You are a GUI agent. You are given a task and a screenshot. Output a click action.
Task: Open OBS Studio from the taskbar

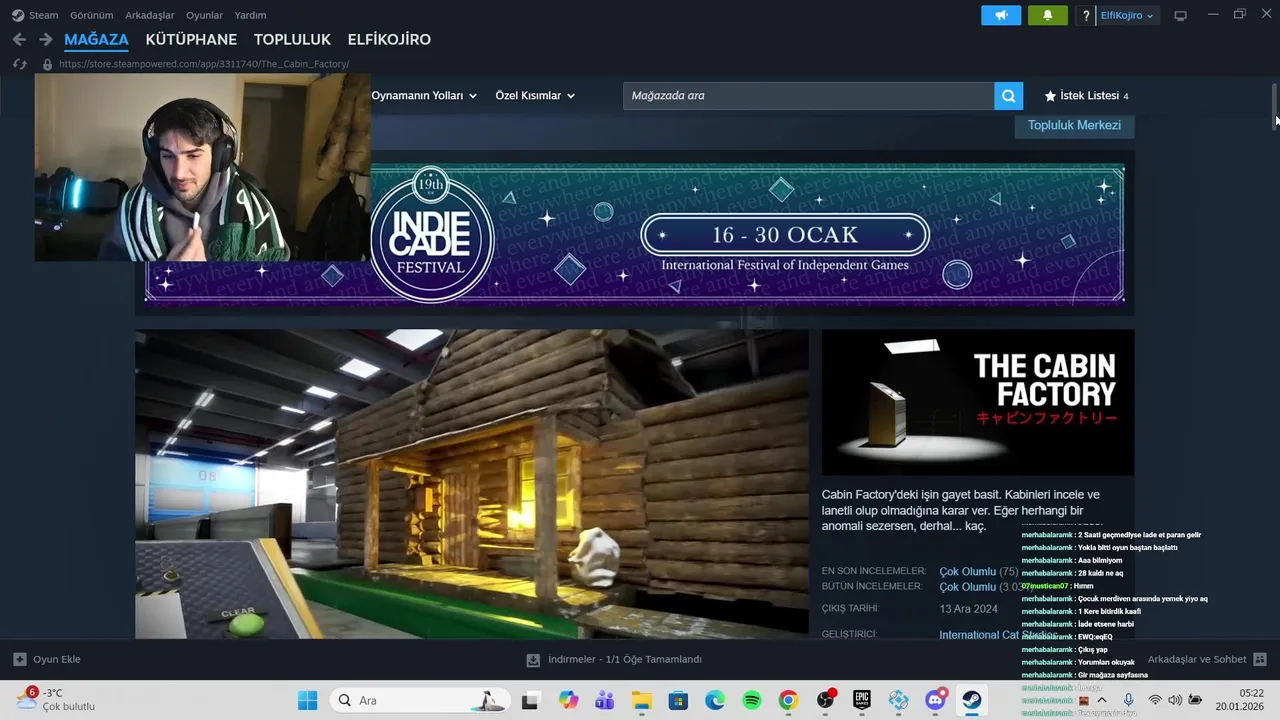(x=826, y=700)
